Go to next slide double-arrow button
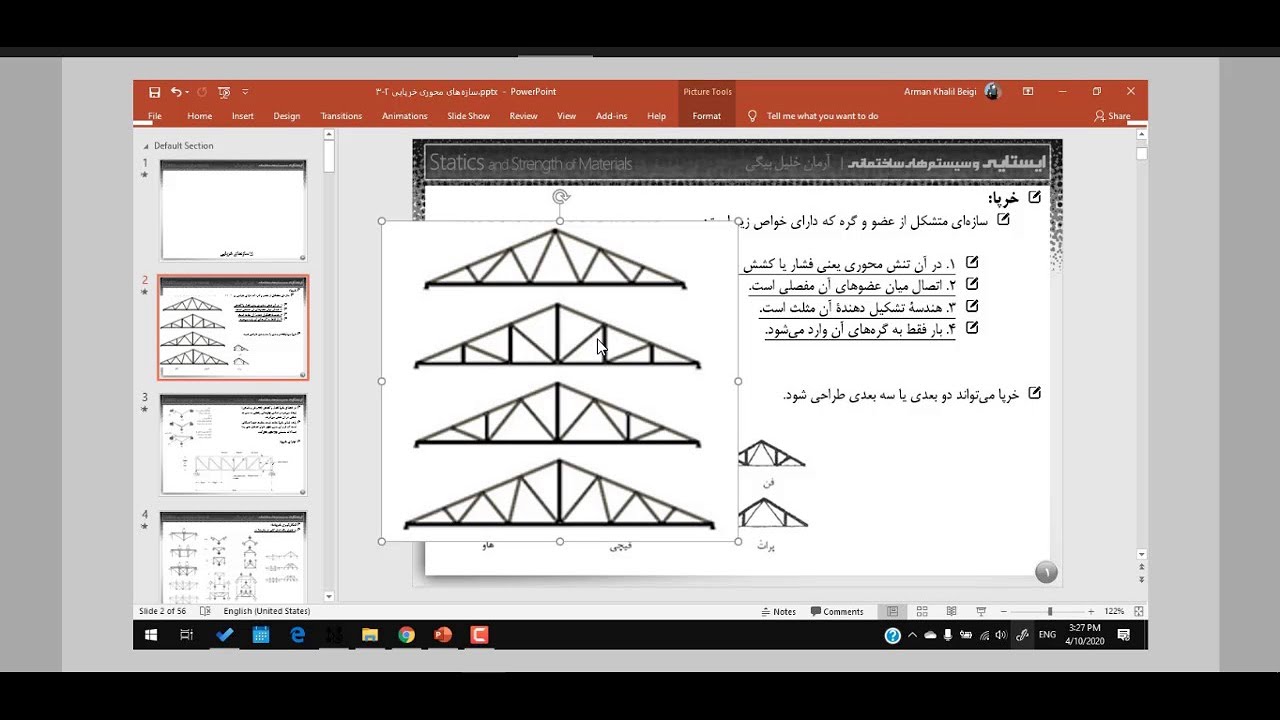Screen dimensions: 1280x720 1142,580
